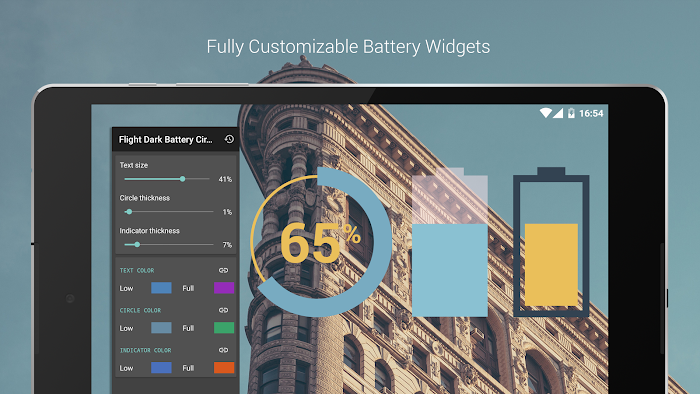Screen dimensions: 700x394
Task: Click the 41% text size value
Action: click(x=225, y=179)
